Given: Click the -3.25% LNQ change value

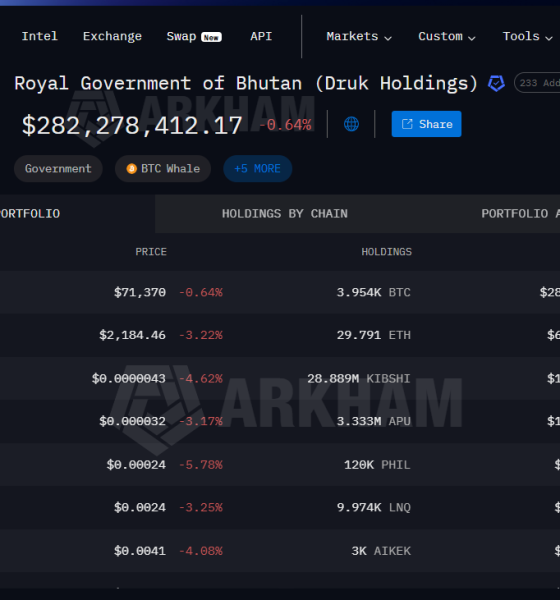Looking at the screenshot, I should point(201,507).
